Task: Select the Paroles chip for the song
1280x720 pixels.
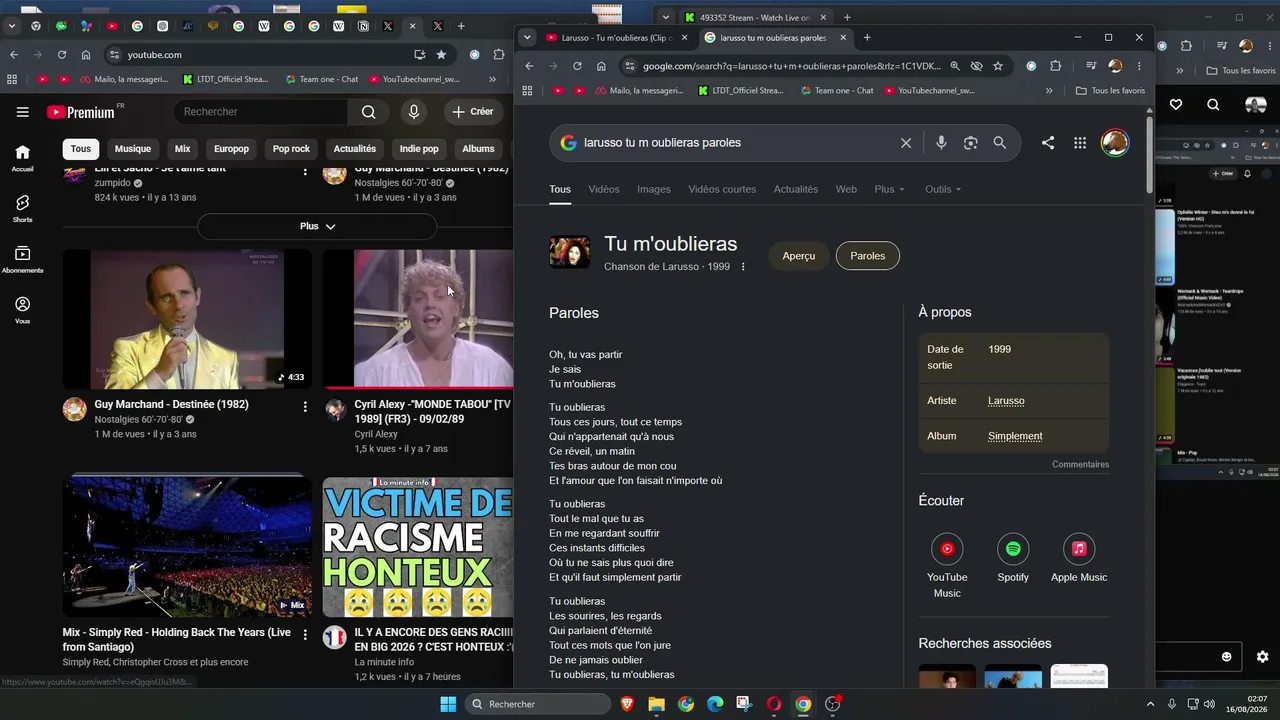Action: coord(868,256)
